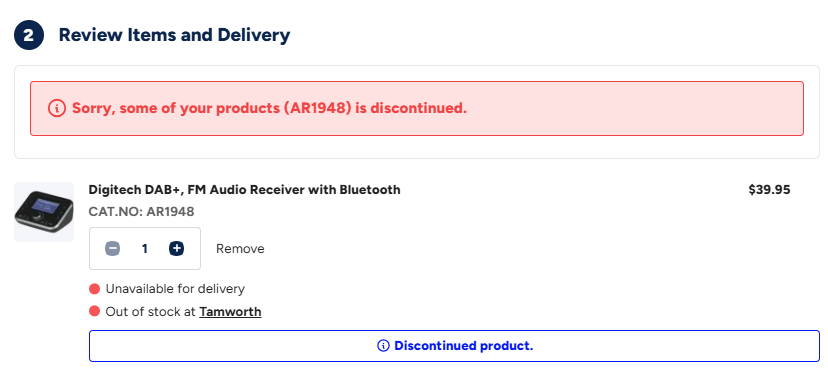This screenshot has height=368, width=828.
Task: Click the CAT.NO: AR1948 label
Action: click(142, 212)
